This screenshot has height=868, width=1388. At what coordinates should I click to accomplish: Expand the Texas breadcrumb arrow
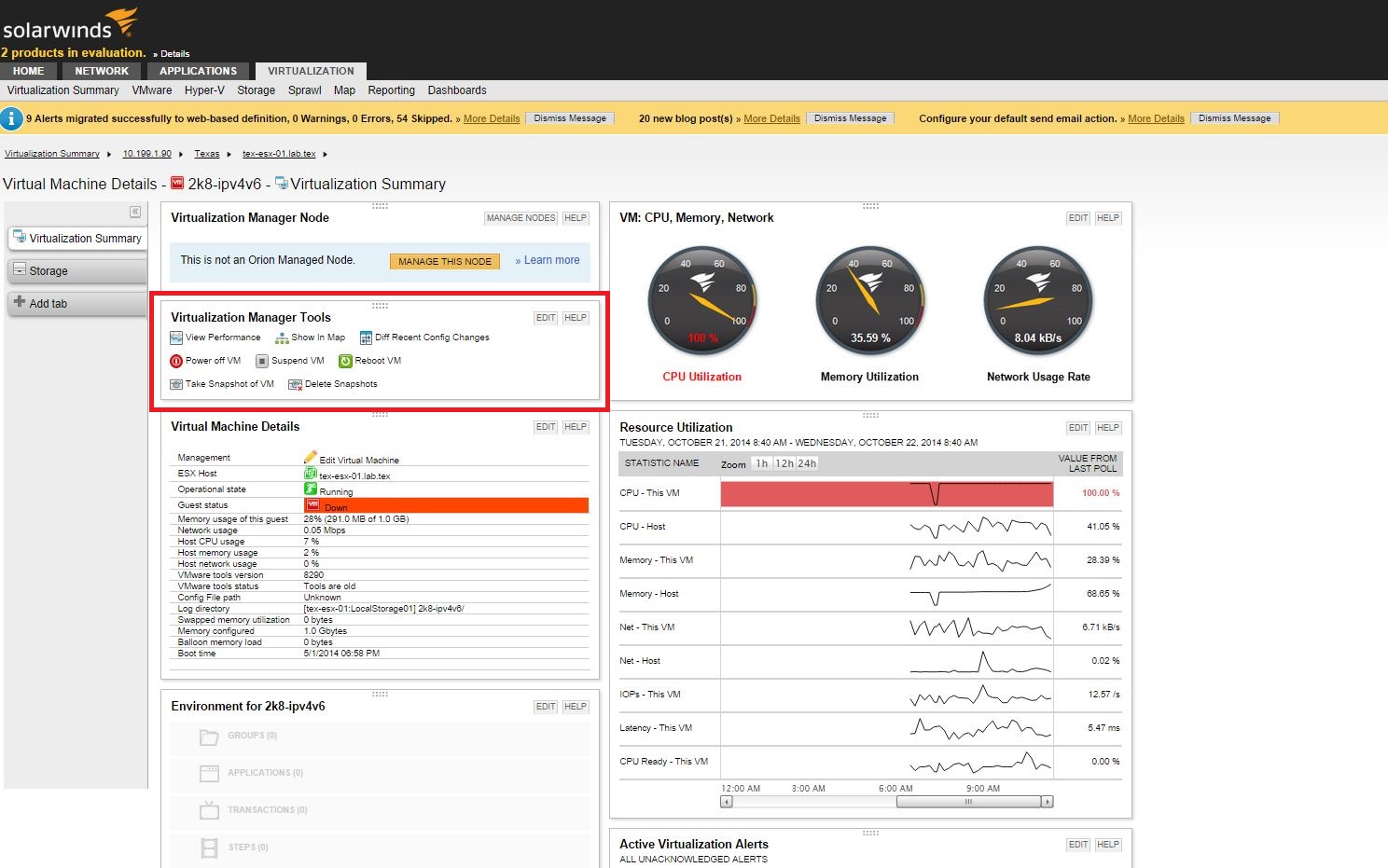(x=229, y=155)
